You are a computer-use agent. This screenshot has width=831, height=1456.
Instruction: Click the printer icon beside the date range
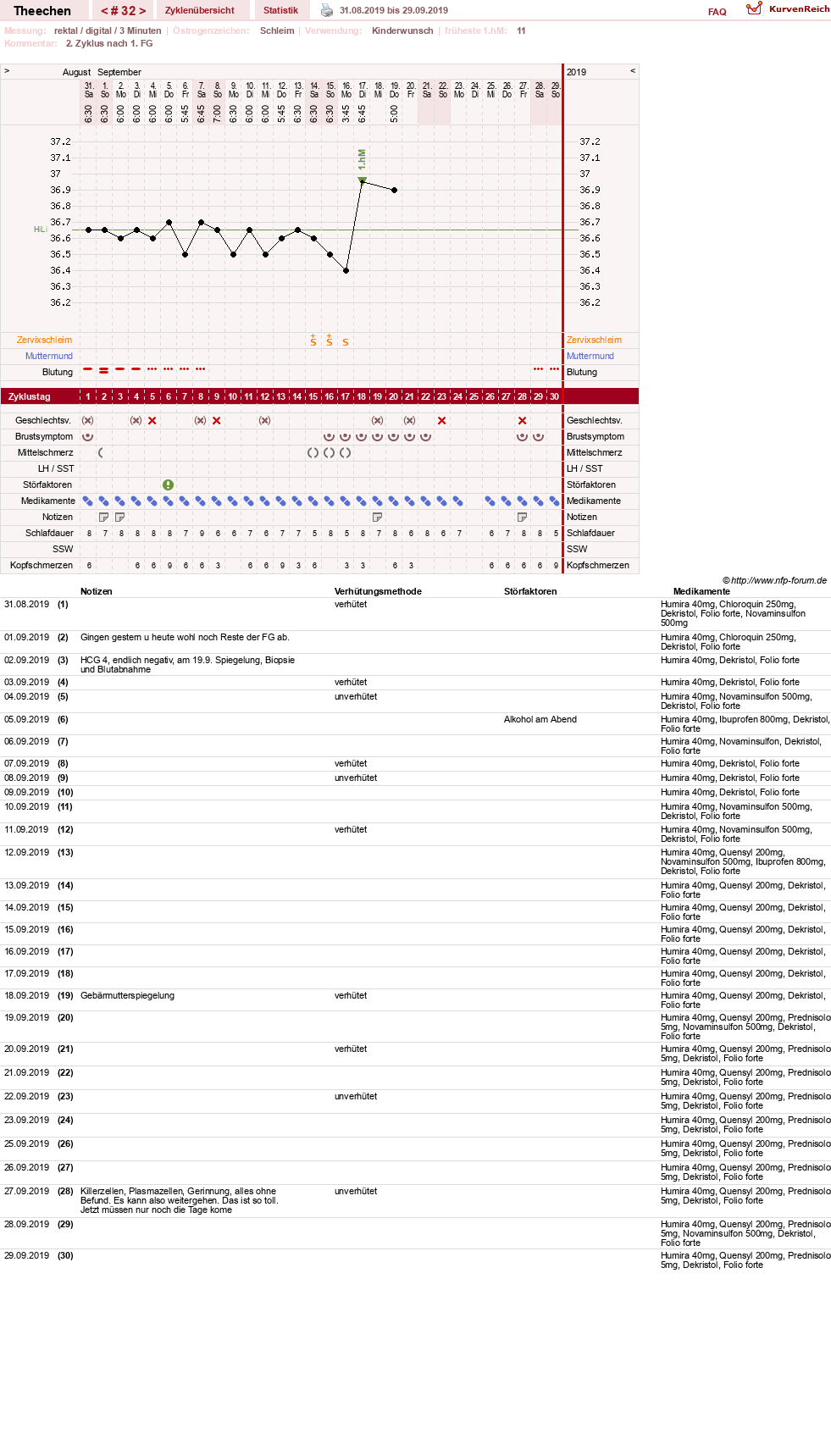327,10
